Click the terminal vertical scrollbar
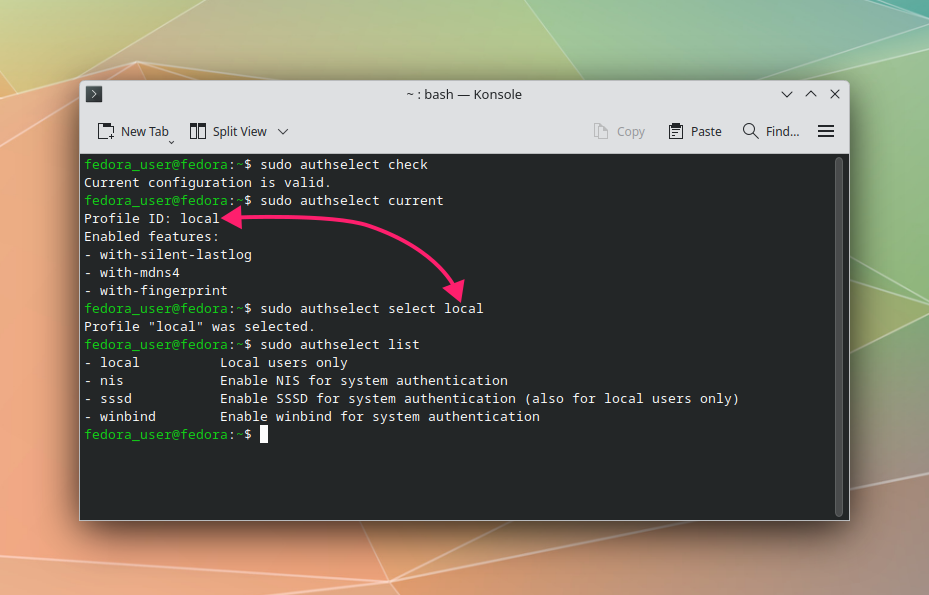The image size is (929, 595). coord(838,337)
